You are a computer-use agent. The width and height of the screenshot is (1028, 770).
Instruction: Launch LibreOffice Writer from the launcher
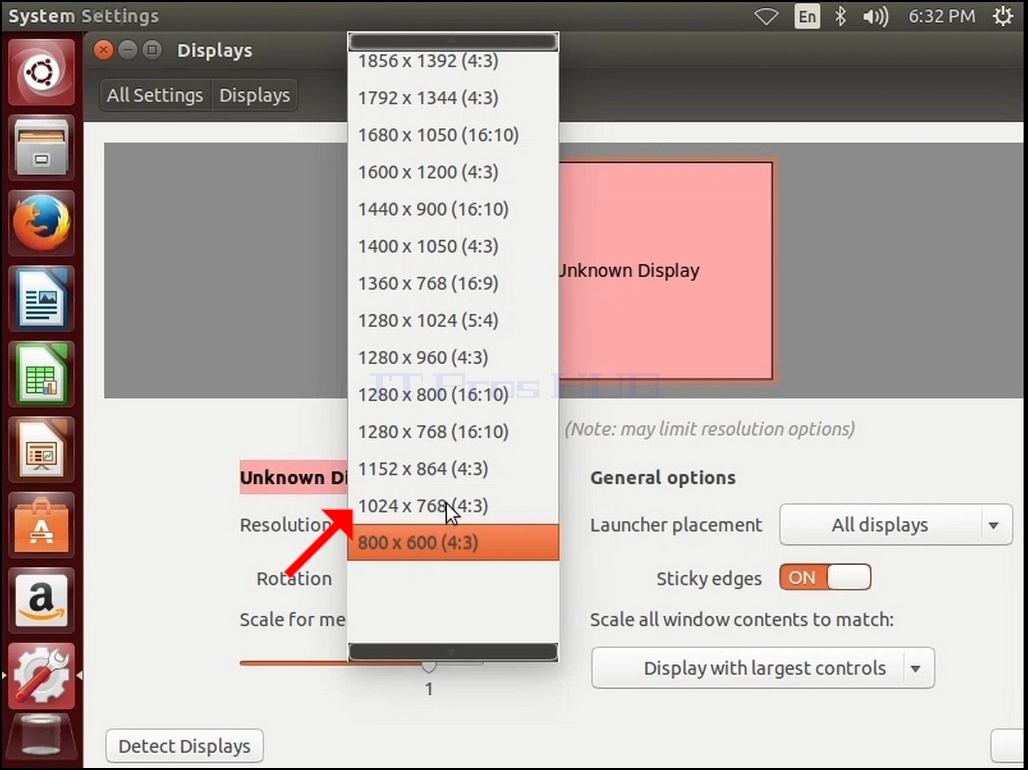[x=41, y=298]
